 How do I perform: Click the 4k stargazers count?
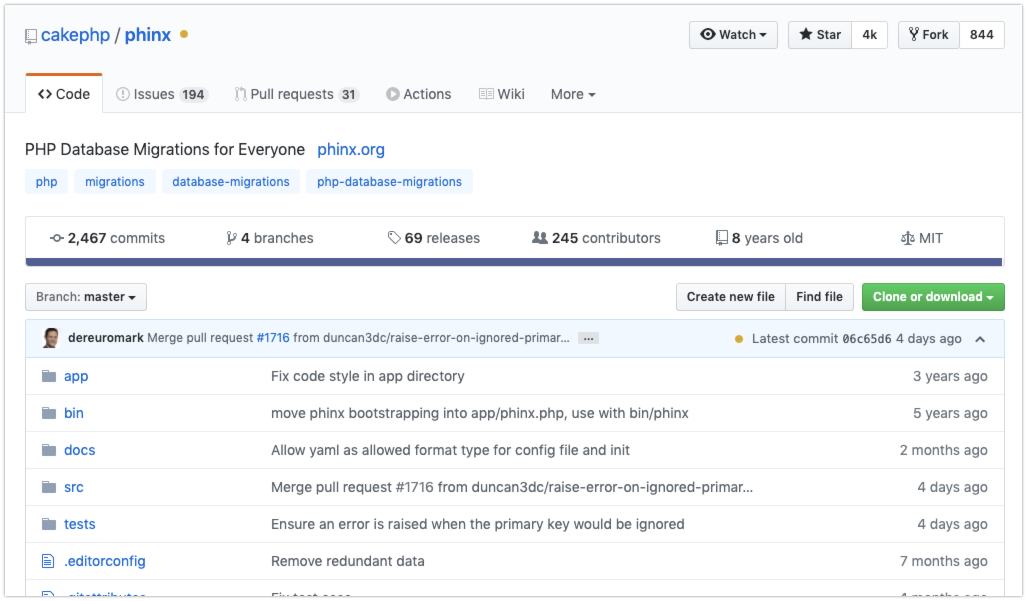click(x=869, y=35)
